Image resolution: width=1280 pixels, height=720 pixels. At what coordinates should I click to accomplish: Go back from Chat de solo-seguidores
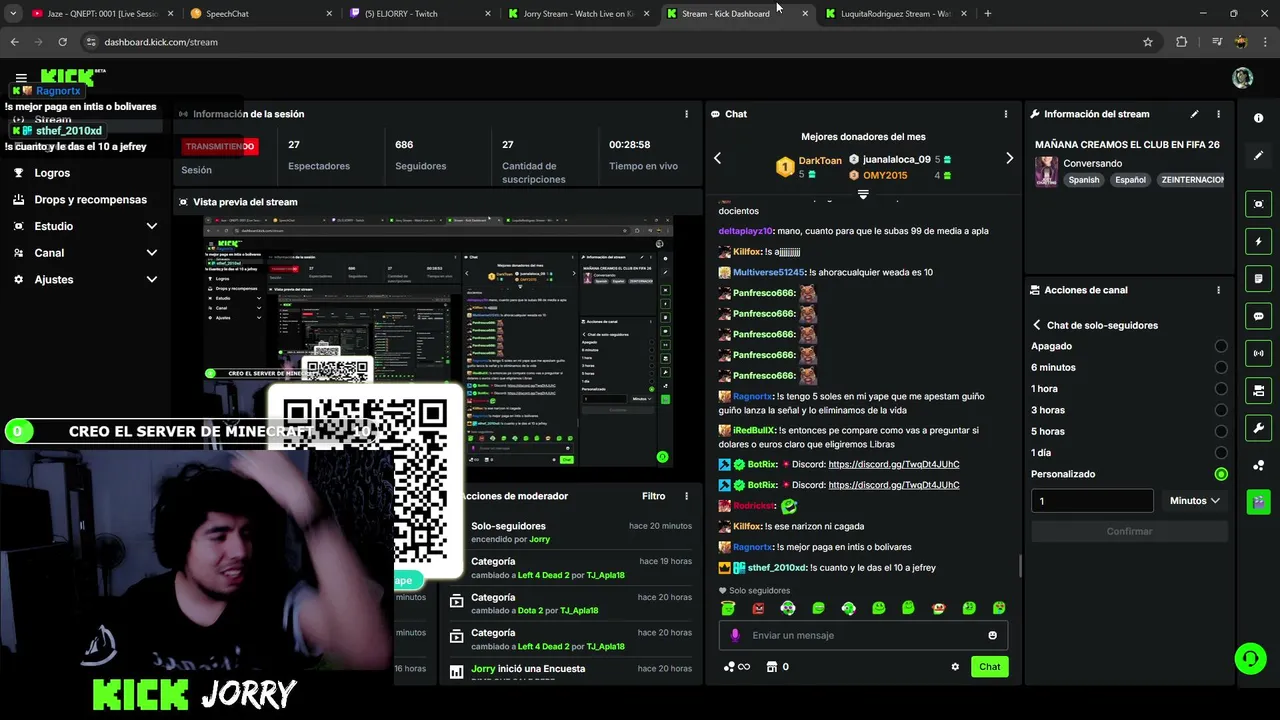1037,325
